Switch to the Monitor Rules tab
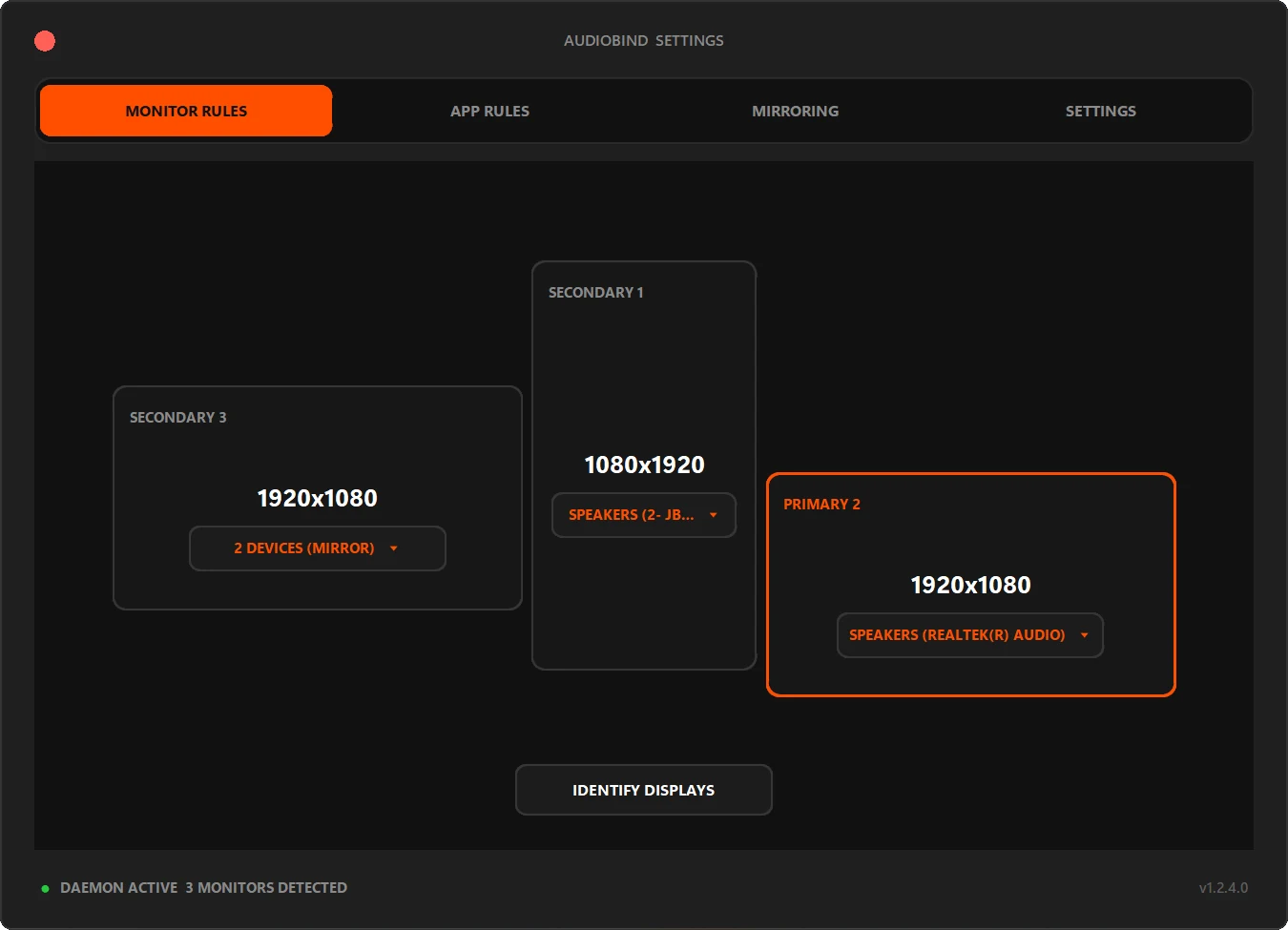Image resolution: width=1288 pixels, height=930 pixels. coord(186,111)
